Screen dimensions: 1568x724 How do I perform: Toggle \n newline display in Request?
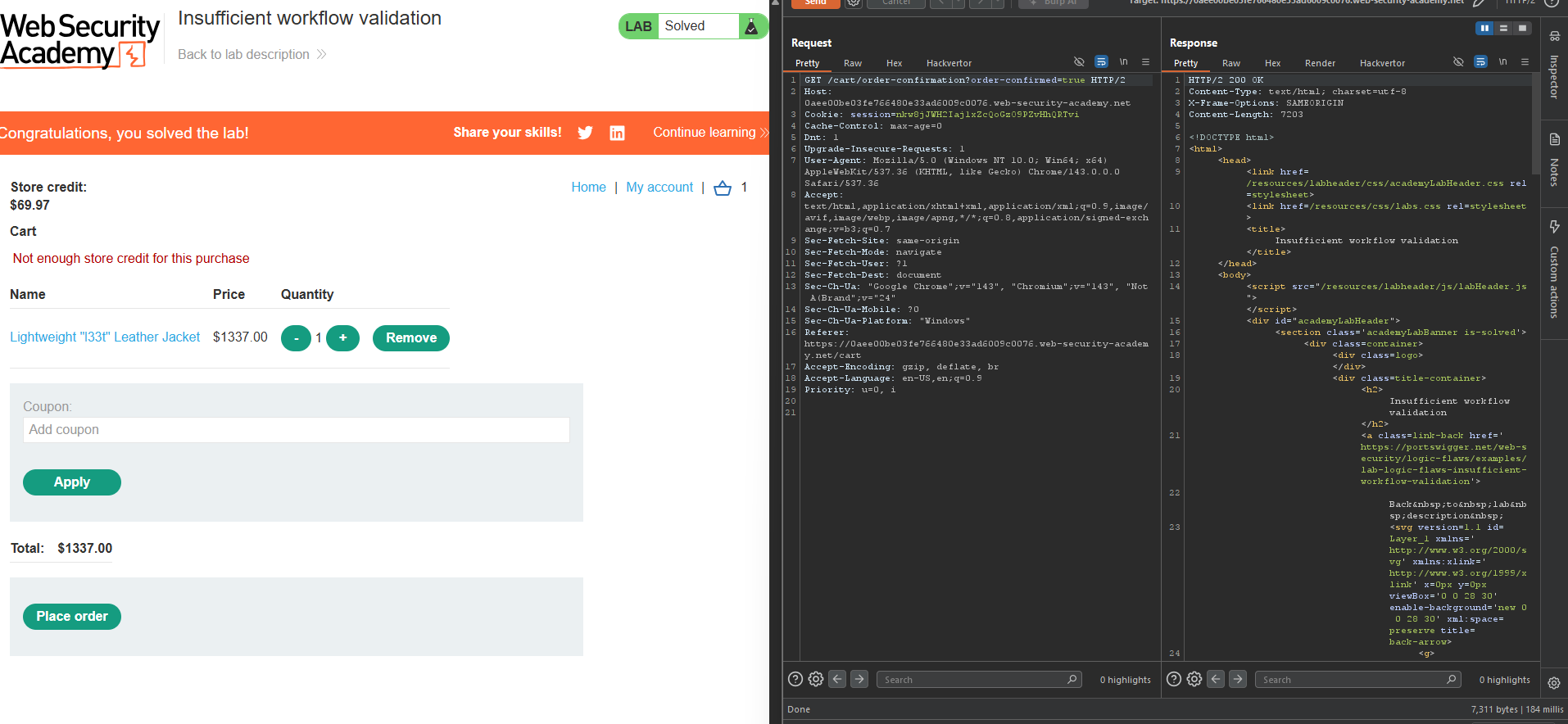tap(1123, 61)
